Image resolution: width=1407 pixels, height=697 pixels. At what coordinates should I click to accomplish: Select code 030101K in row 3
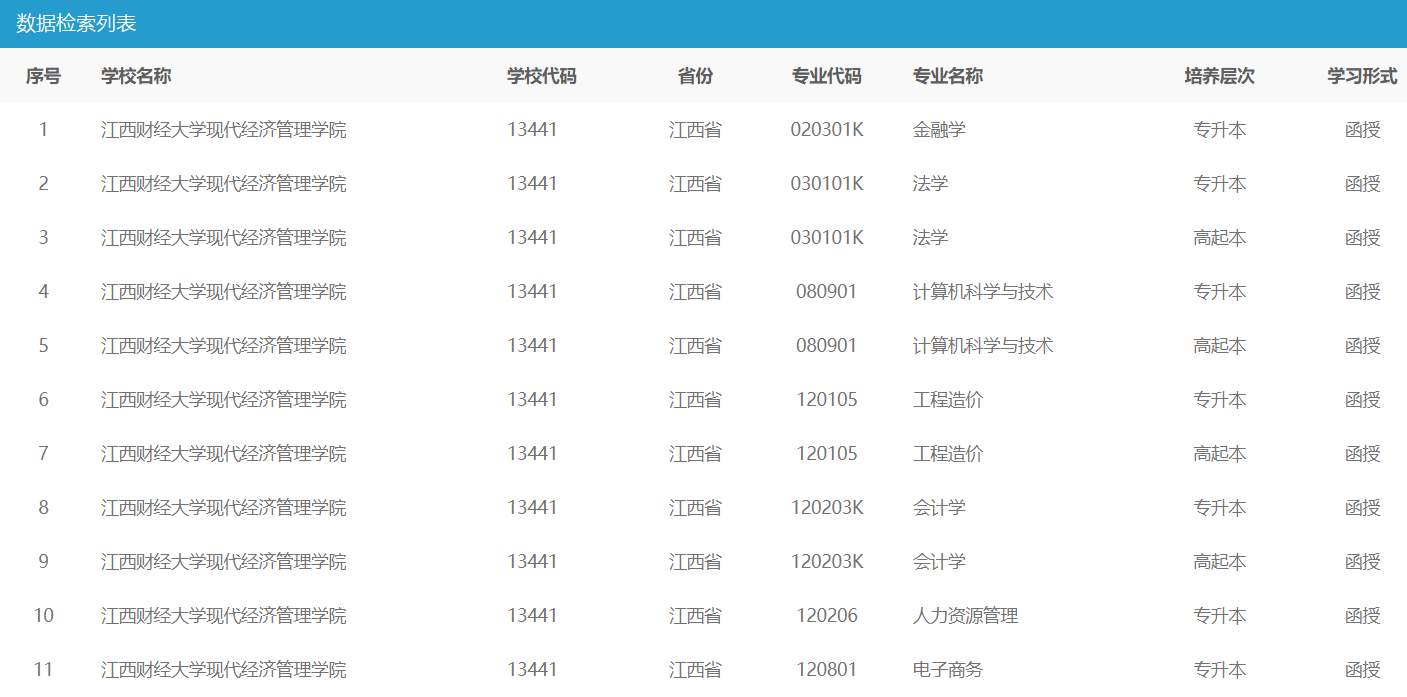pyautogui.click(x=827, y=238)
